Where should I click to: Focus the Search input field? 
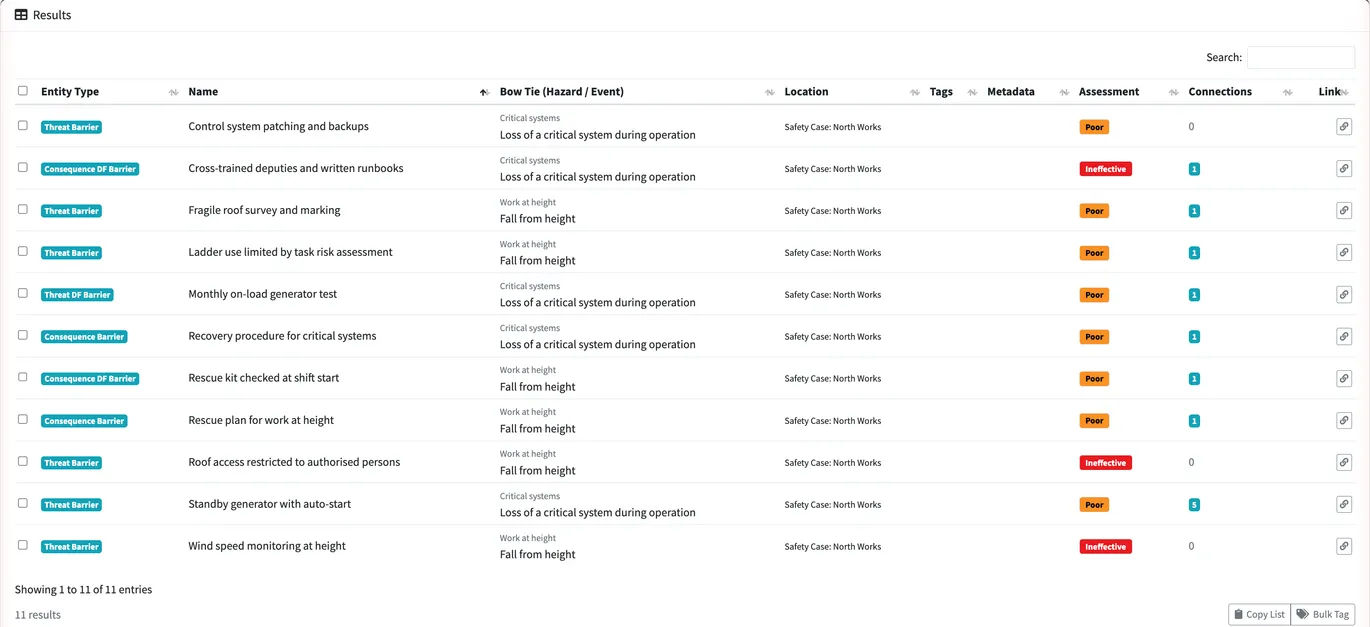pyautogui.click(x=1301, y=57)
